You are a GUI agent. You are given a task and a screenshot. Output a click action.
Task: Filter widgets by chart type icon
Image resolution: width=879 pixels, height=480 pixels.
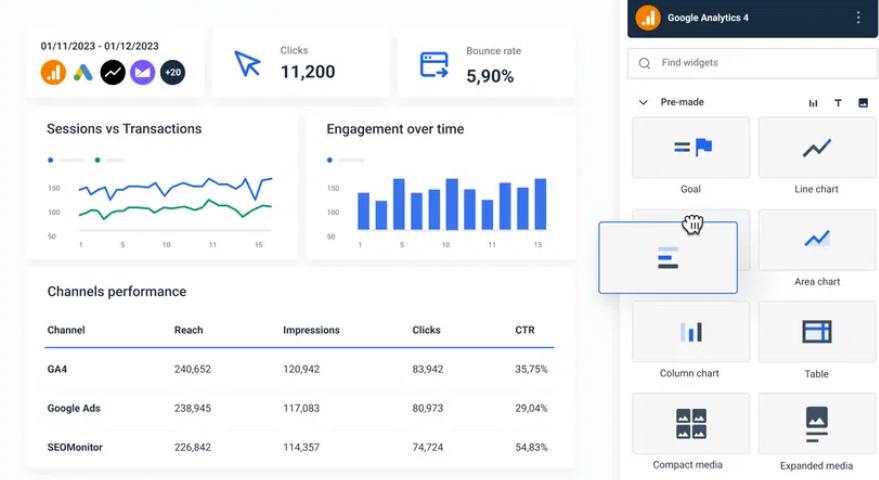coord(813,103)
